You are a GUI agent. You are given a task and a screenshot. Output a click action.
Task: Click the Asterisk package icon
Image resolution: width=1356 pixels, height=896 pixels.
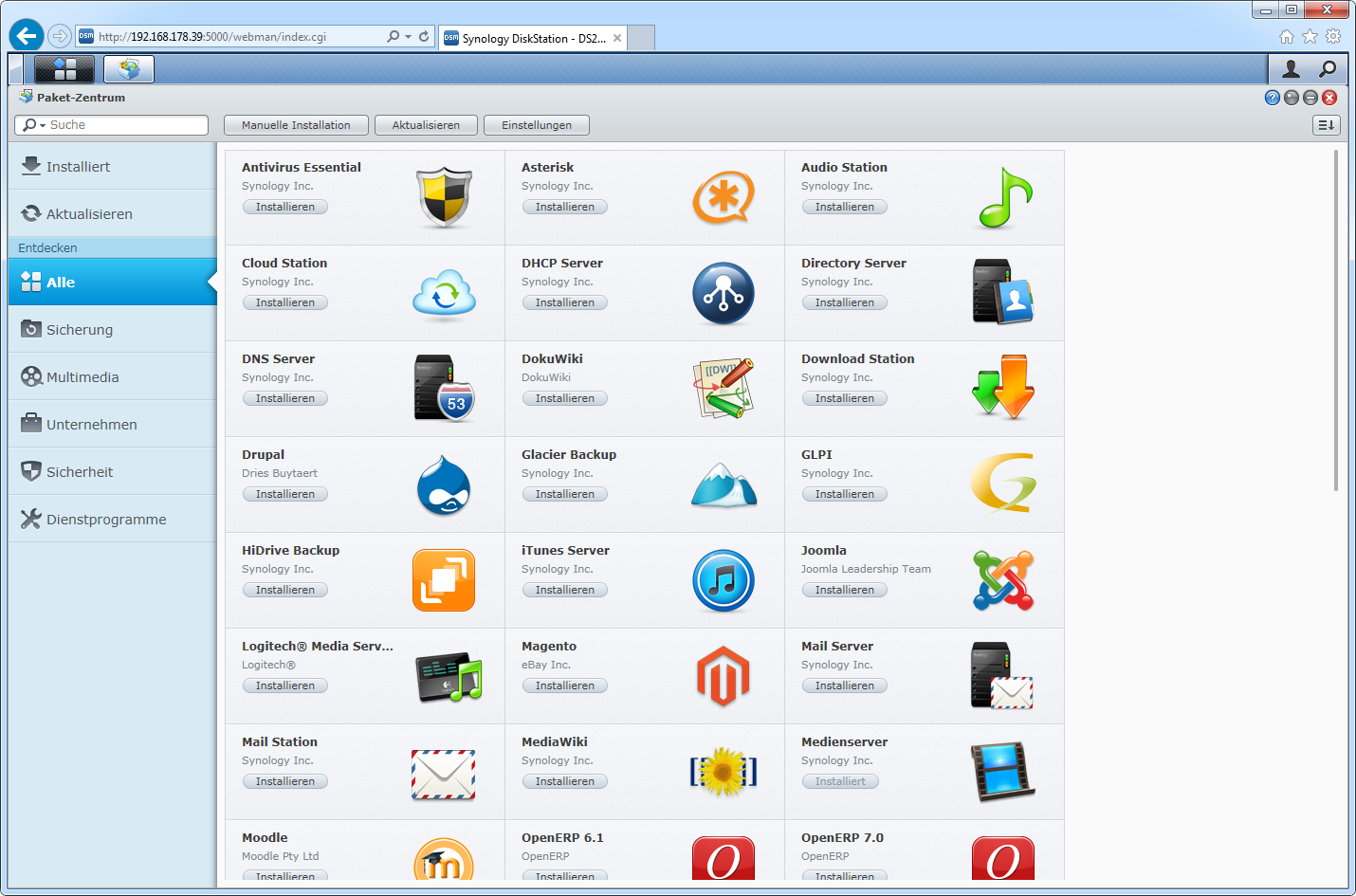pos(724,197)
